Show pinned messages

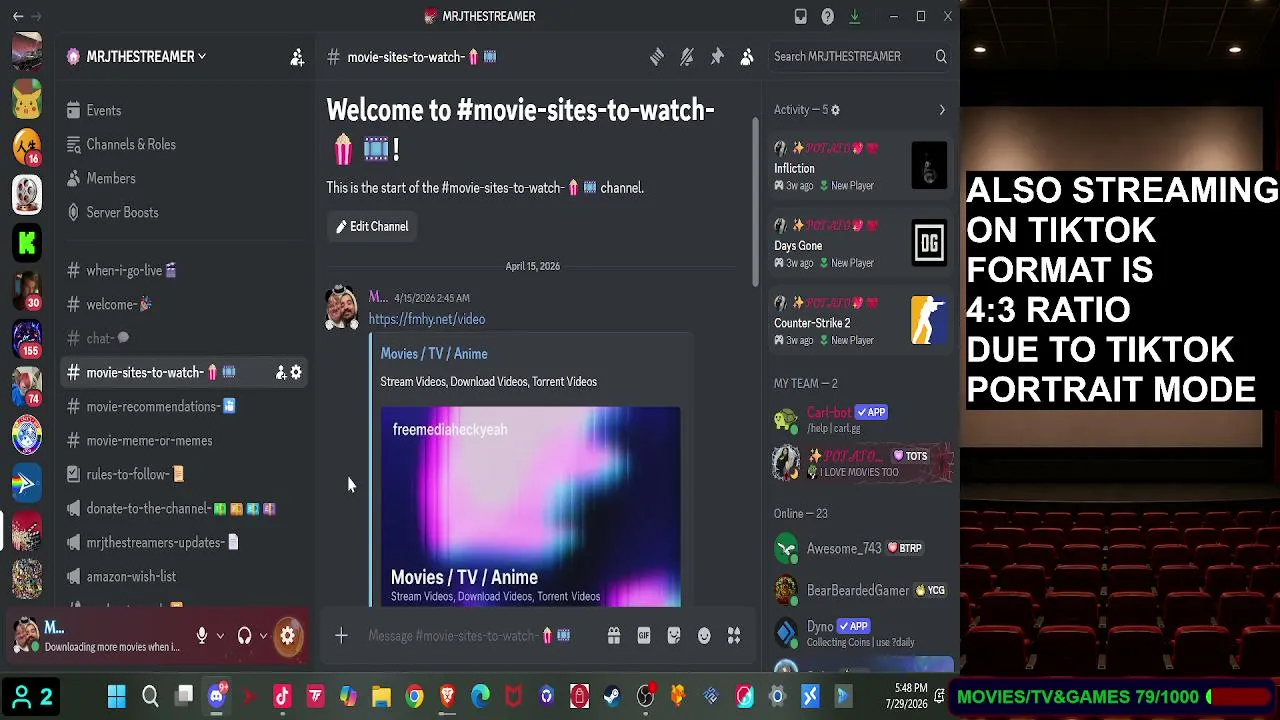click(x=717, y=57)
